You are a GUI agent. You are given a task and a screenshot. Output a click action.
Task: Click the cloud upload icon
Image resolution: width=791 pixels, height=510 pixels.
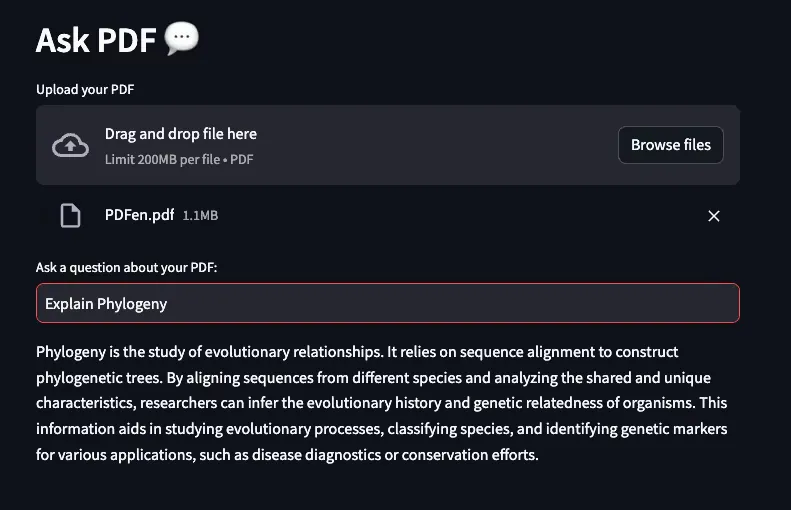point(71,145)
